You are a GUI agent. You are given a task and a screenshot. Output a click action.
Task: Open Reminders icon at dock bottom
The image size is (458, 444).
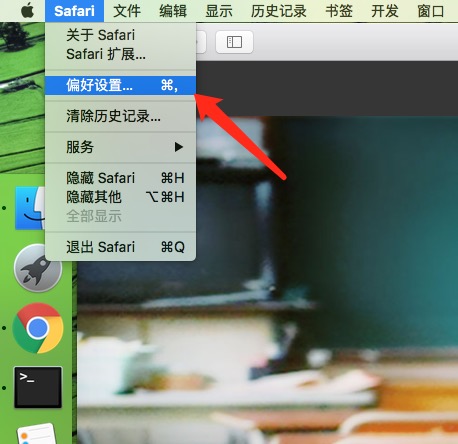pyautogui.click(x=36, y=434)
